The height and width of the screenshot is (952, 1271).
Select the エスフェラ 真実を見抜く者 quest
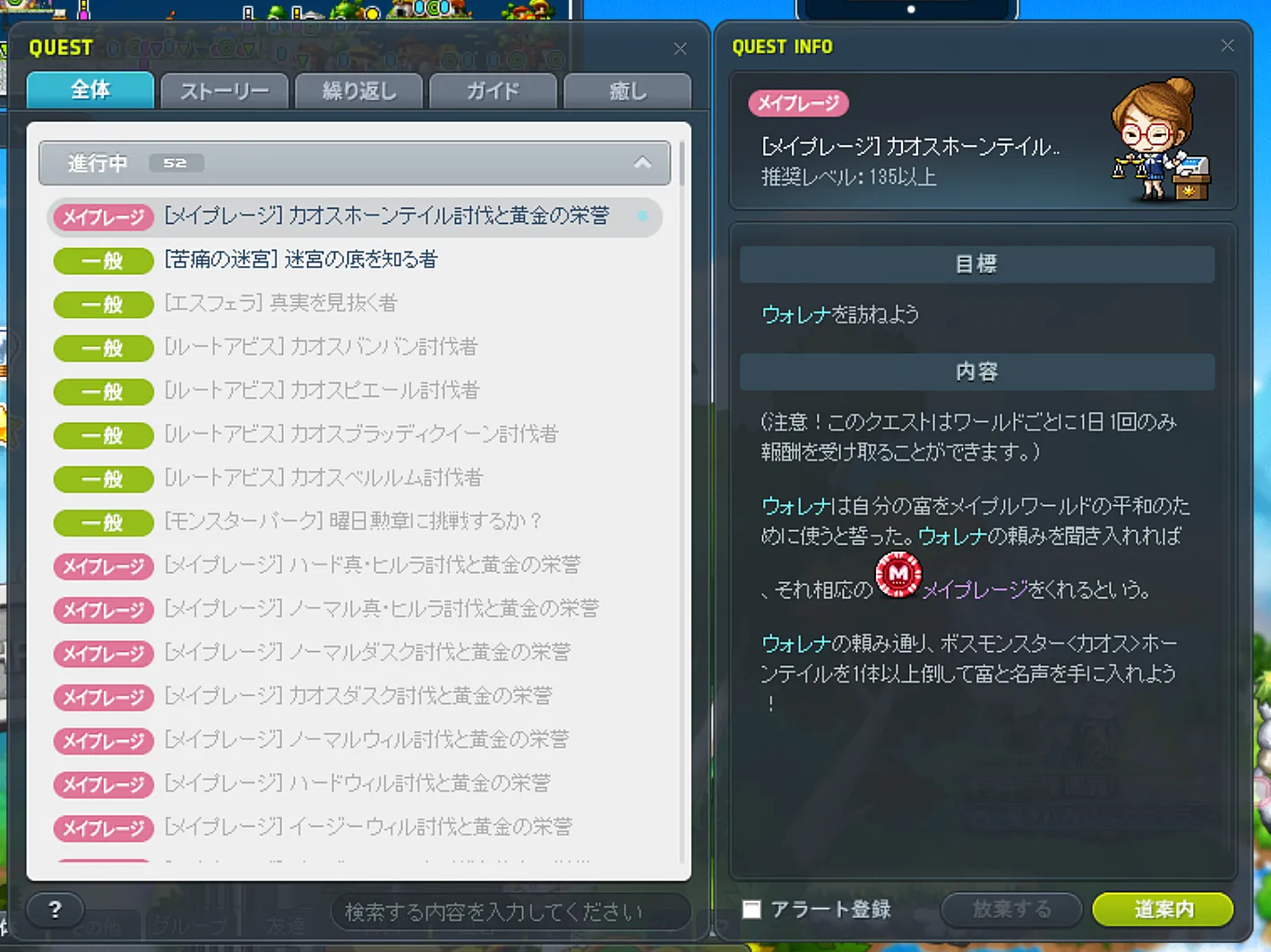tap(280, 304)
